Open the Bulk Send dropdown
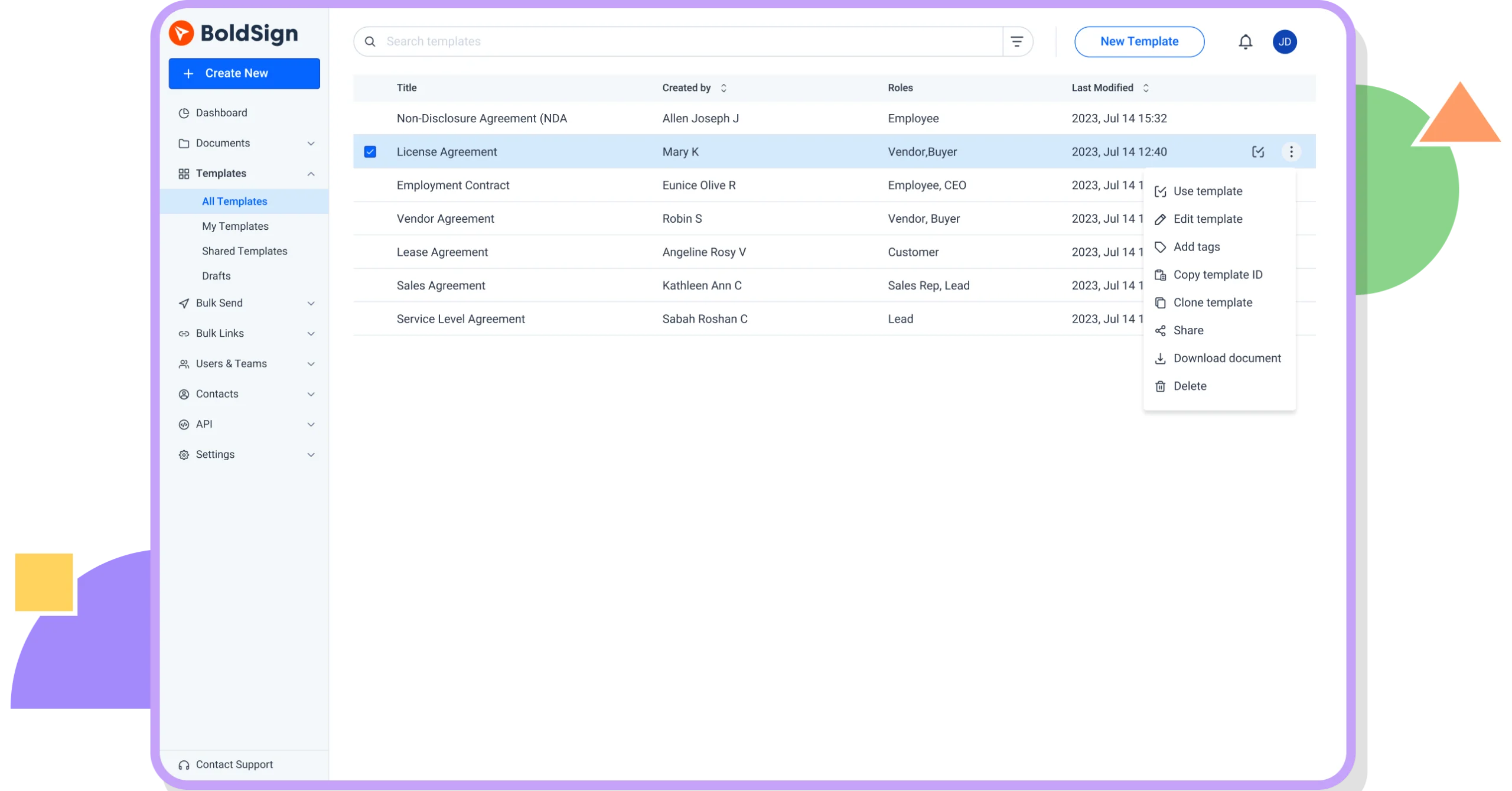 click(x=311, y=303)
